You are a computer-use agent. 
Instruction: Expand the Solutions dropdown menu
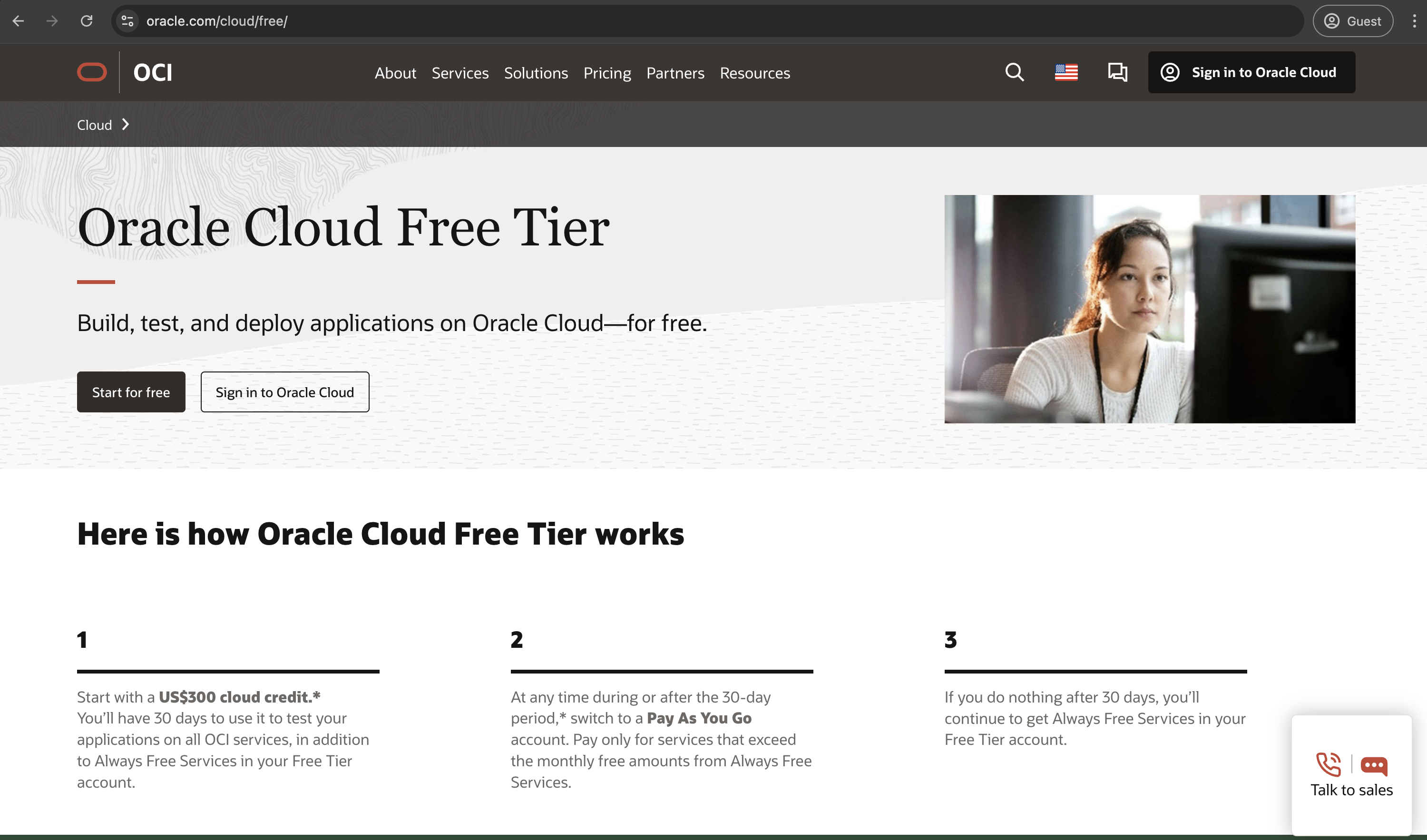(535, 72)
